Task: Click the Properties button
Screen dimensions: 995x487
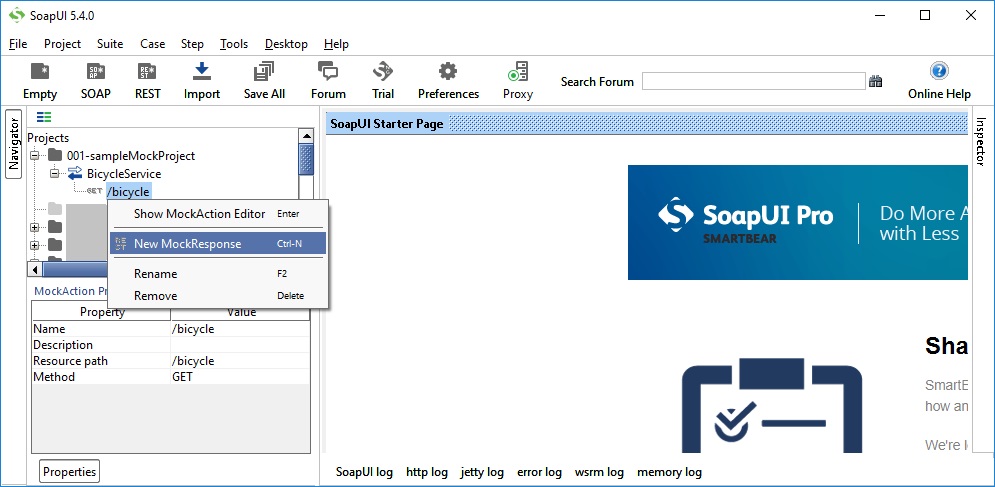Action: (x=70, y=472)
